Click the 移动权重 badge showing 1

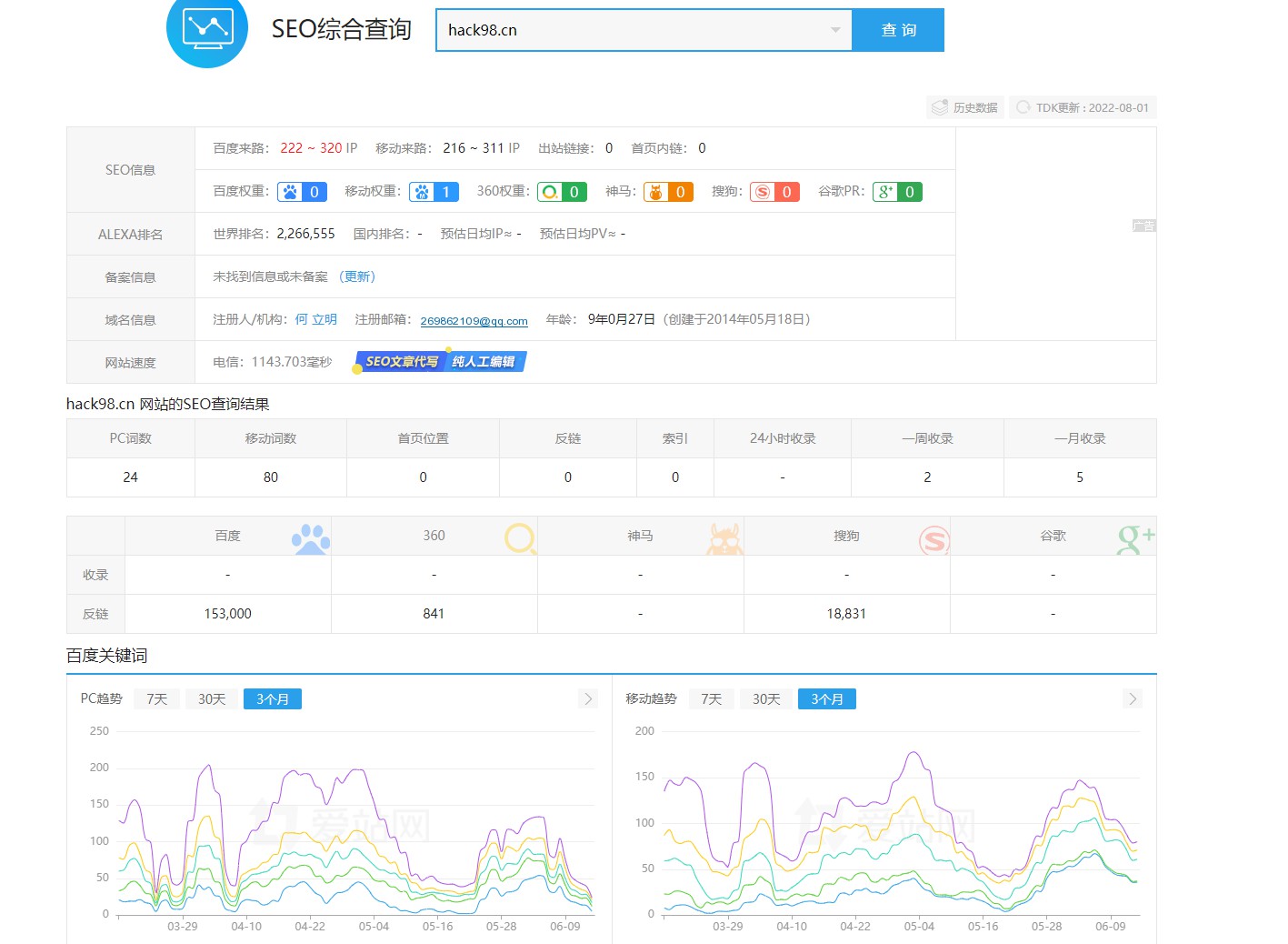point(434,192)
